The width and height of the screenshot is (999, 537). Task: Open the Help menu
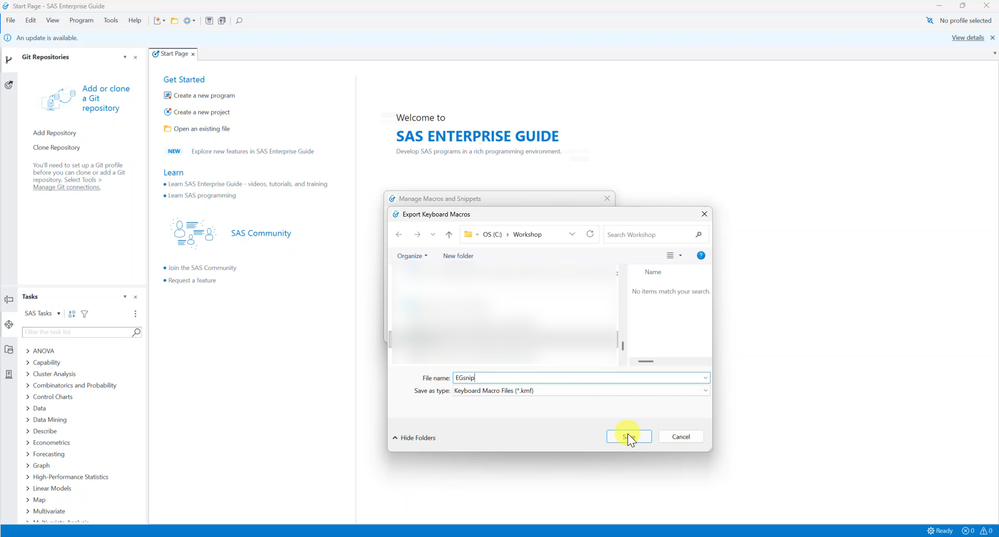(134, 20)
